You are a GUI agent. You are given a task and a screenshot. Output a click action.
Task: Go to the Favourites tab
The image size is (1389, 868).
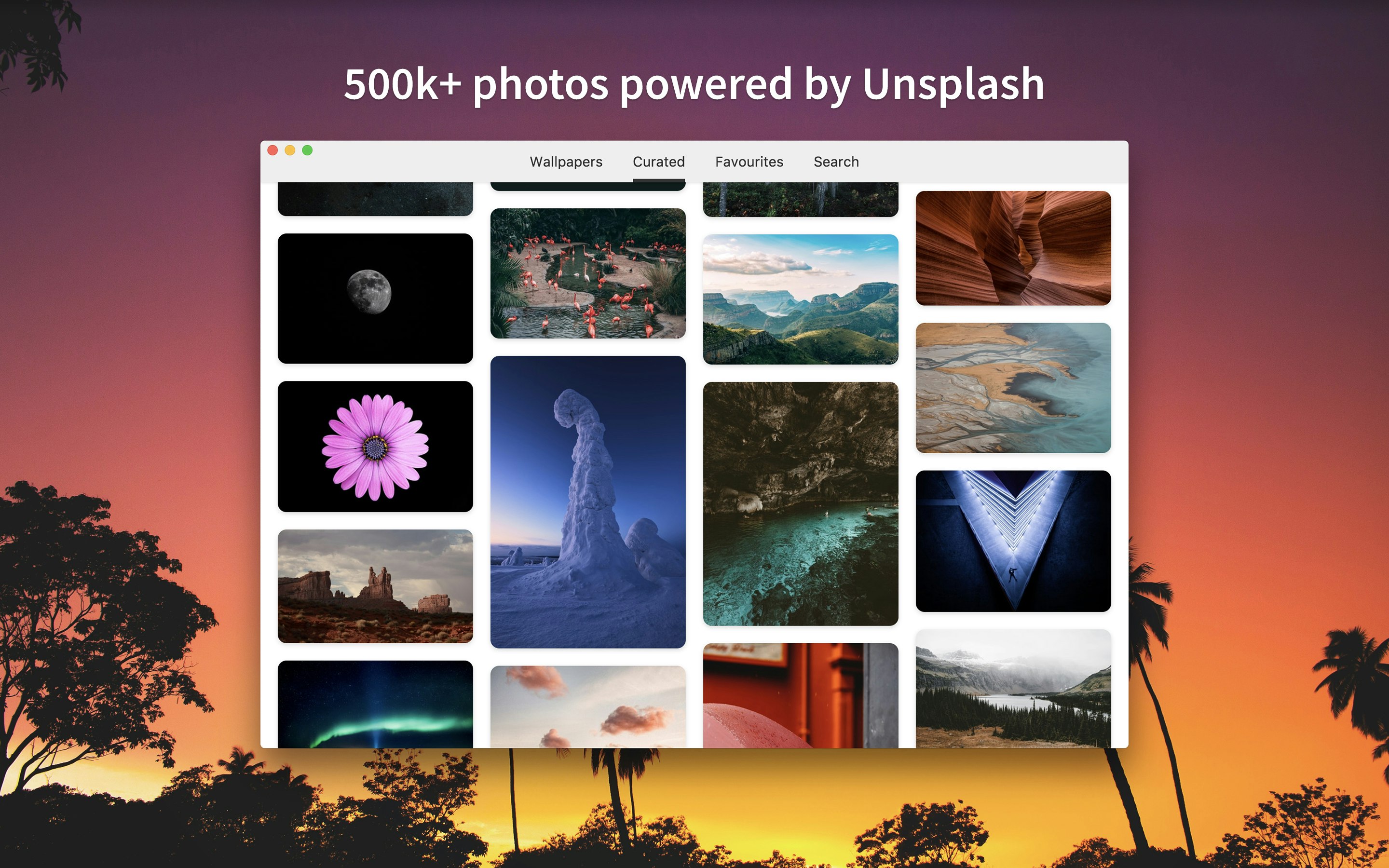pyautogui.click(x=749, y=162)
